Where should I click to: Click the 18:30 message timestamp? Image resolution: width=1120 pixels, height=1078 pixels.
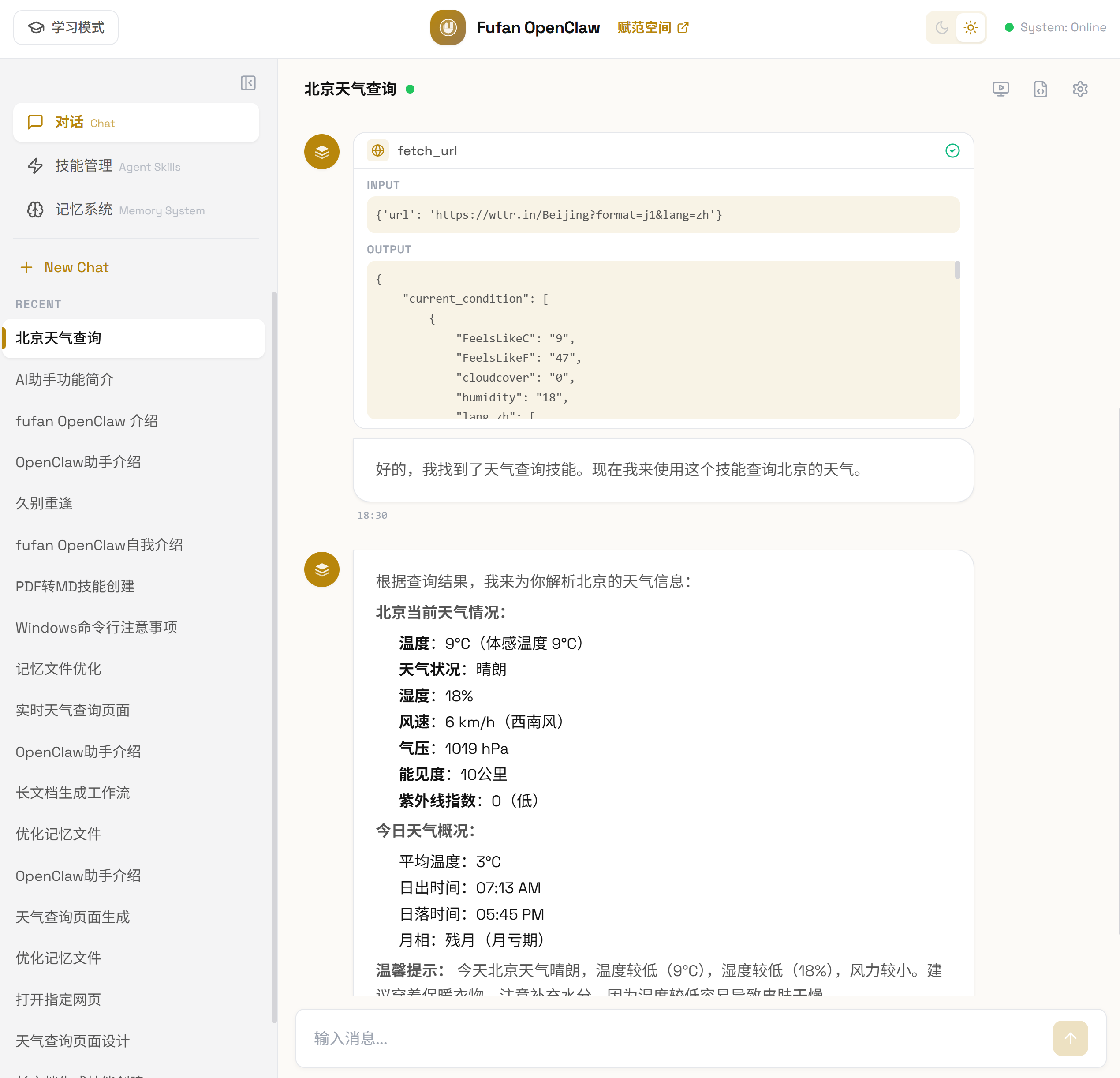click(x=372, y=515)
